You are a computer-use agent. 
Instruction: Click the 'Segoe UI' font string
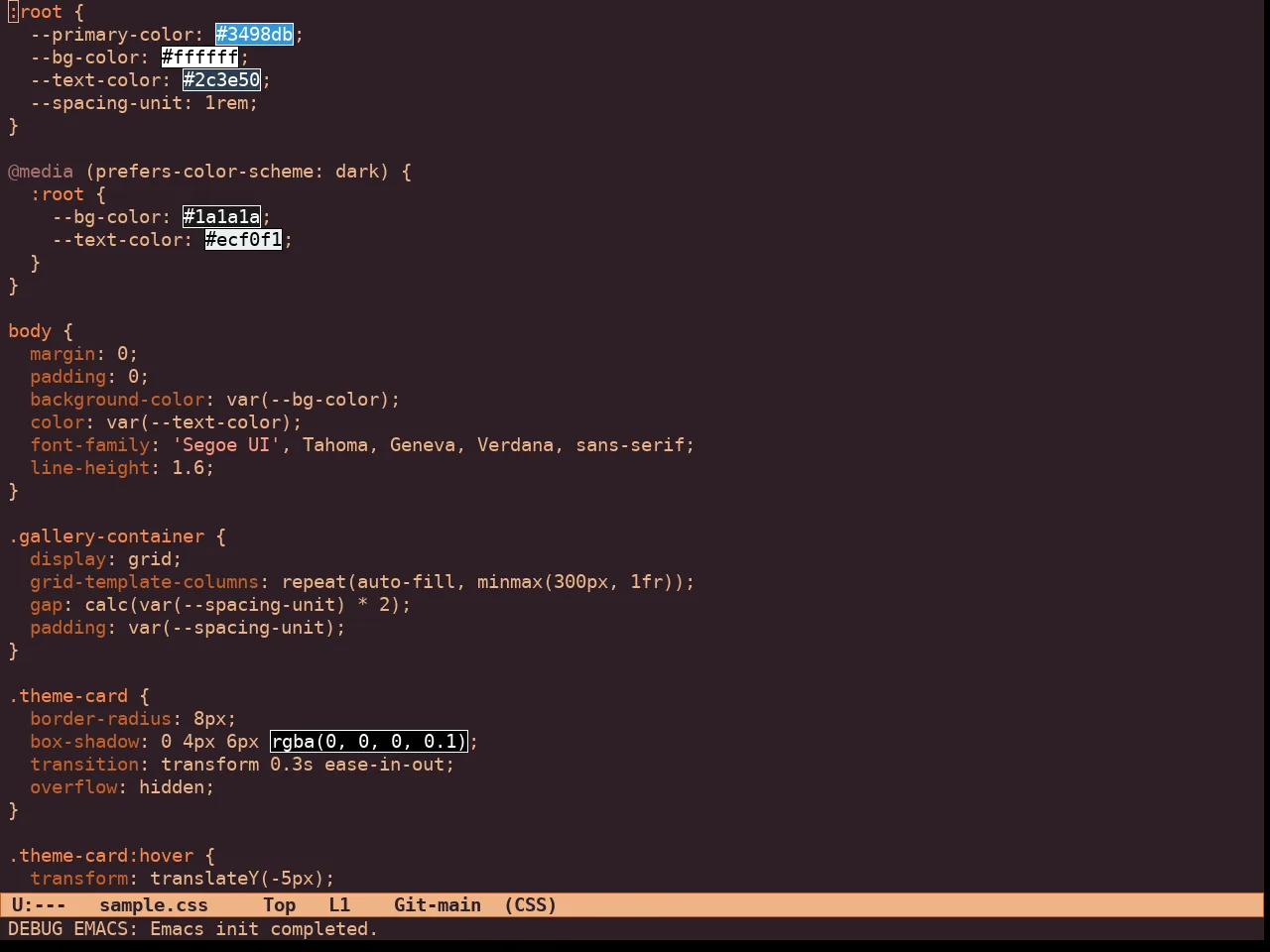click(226, 444)
